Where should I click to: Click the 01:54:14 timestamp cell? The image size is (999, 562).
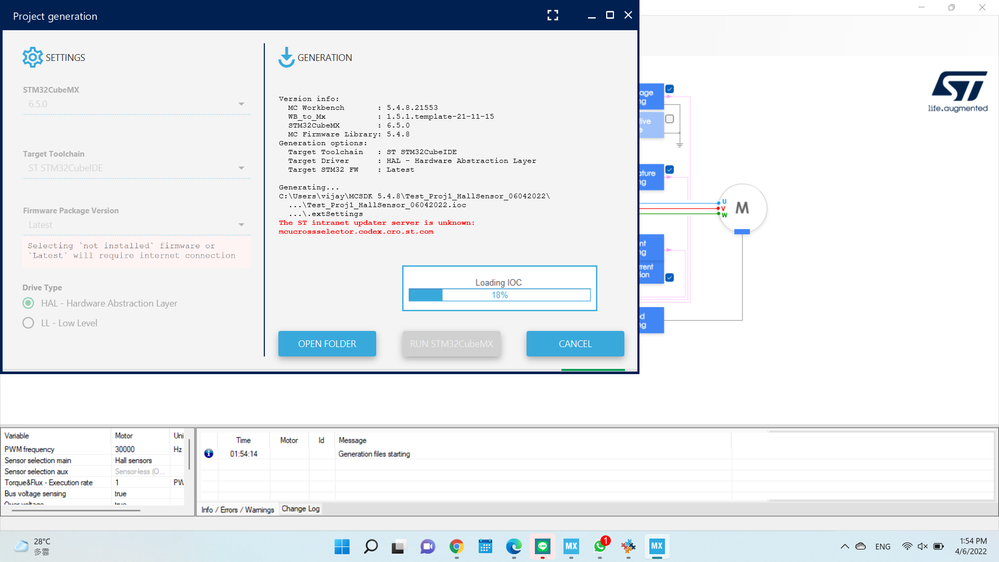[x=243, y=454]
